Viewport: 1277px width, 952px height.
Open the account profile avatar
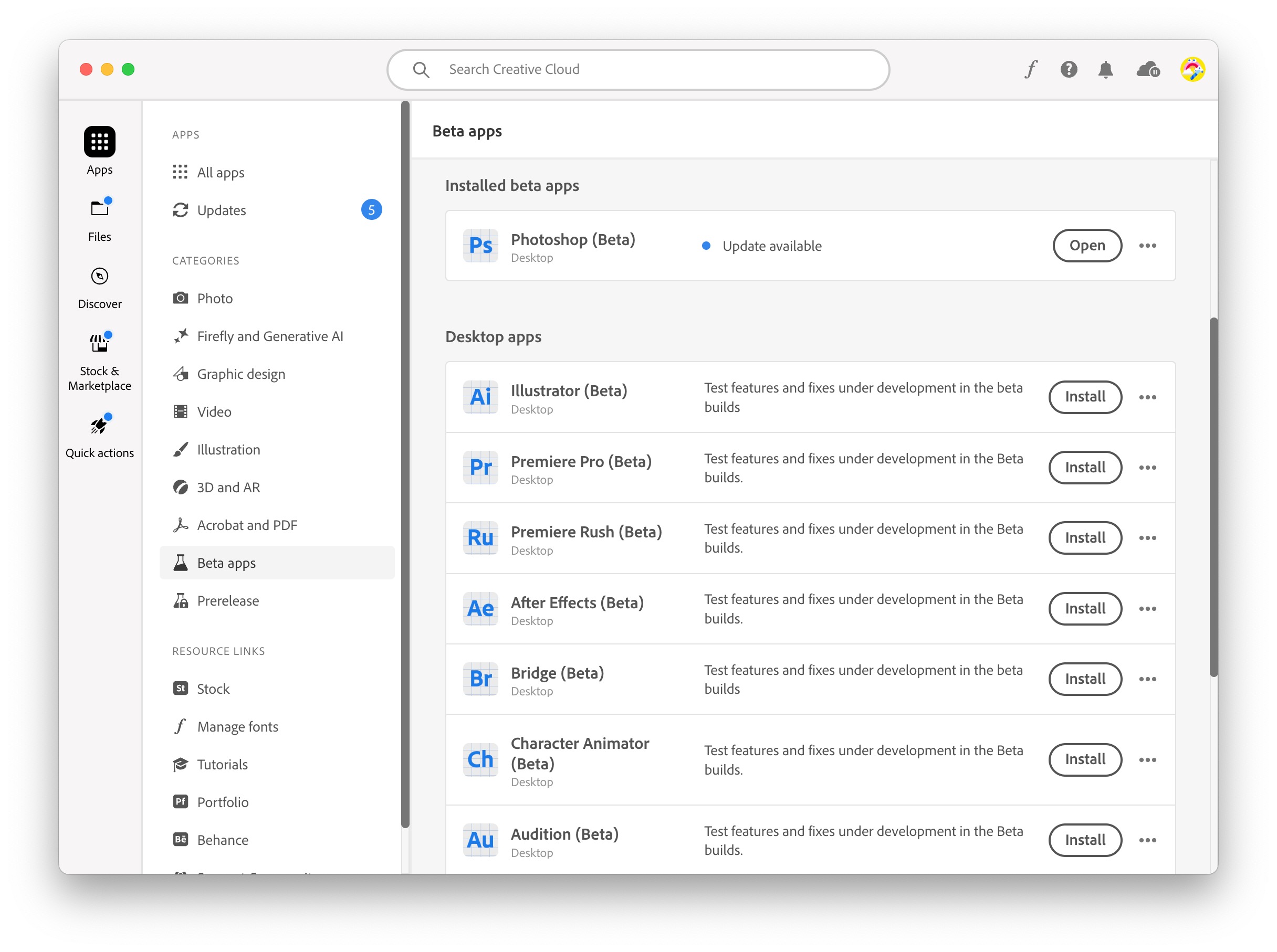click(1192, 69)
